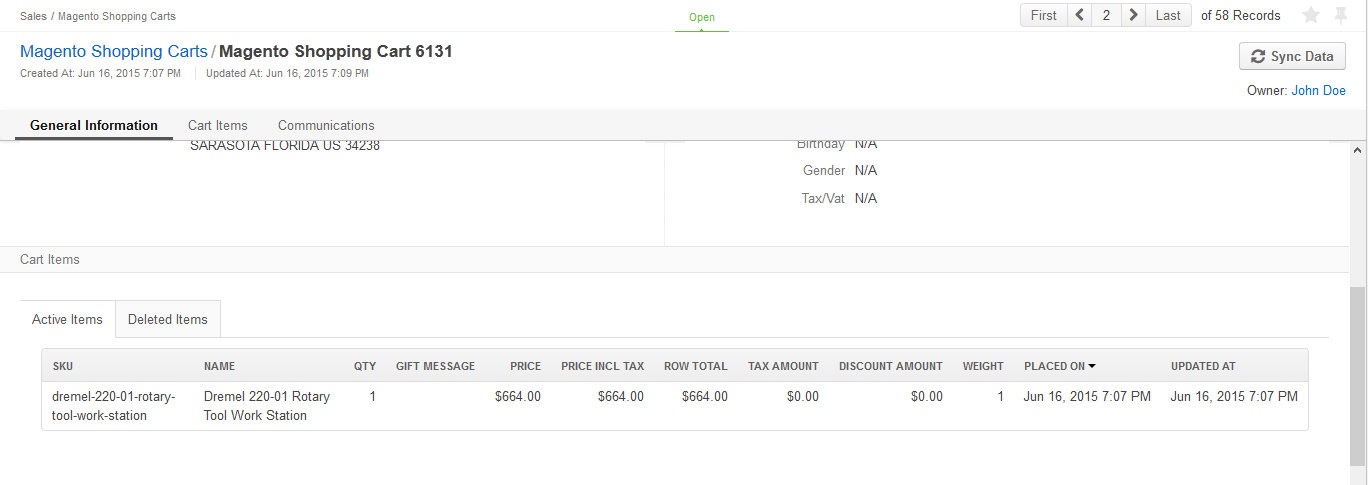
Task: Sort by the Gift Message column
Action: (x=435, y=366)
